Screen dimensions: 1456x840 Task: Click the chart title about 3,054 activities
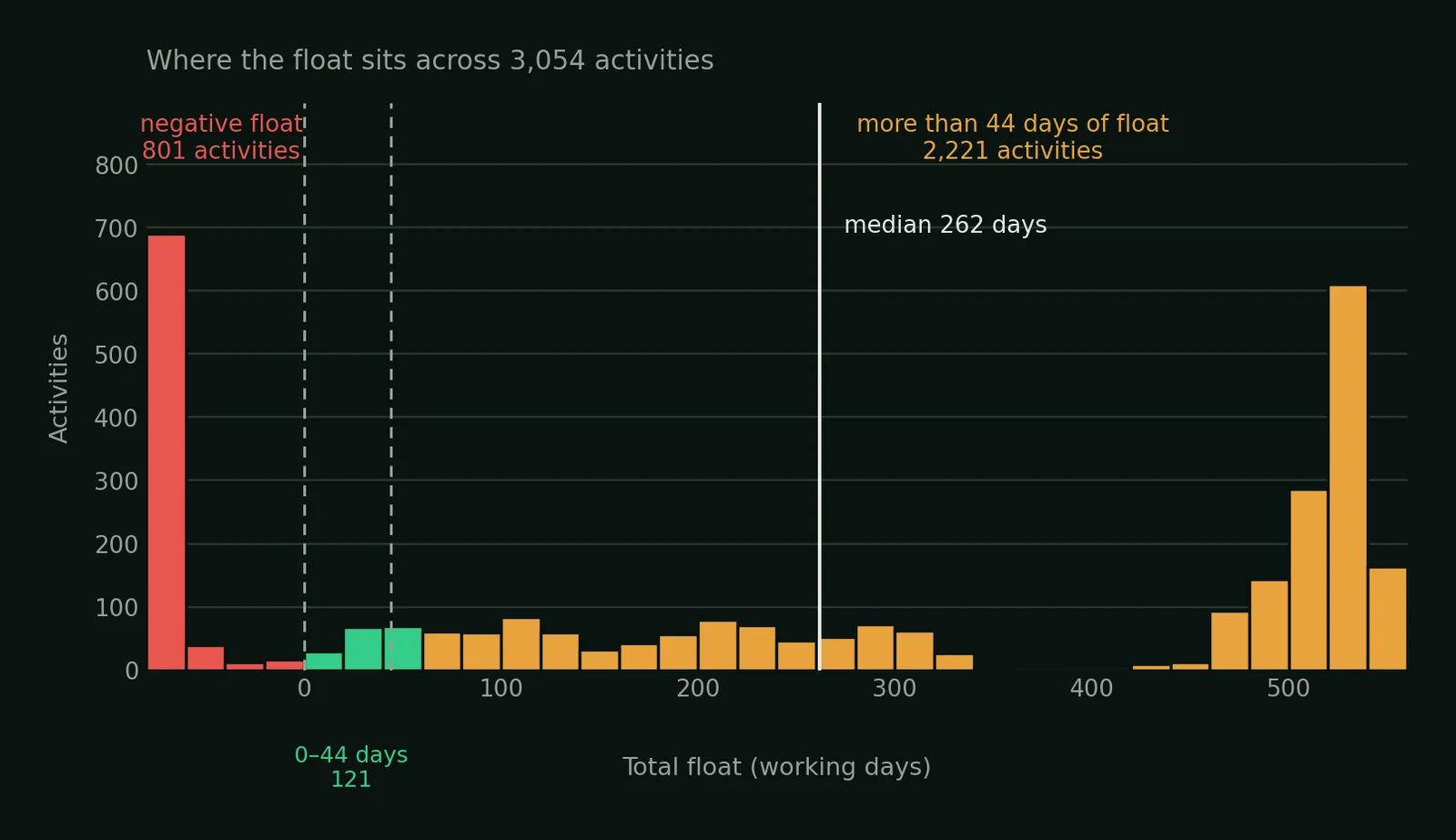(x=430, y=61)
